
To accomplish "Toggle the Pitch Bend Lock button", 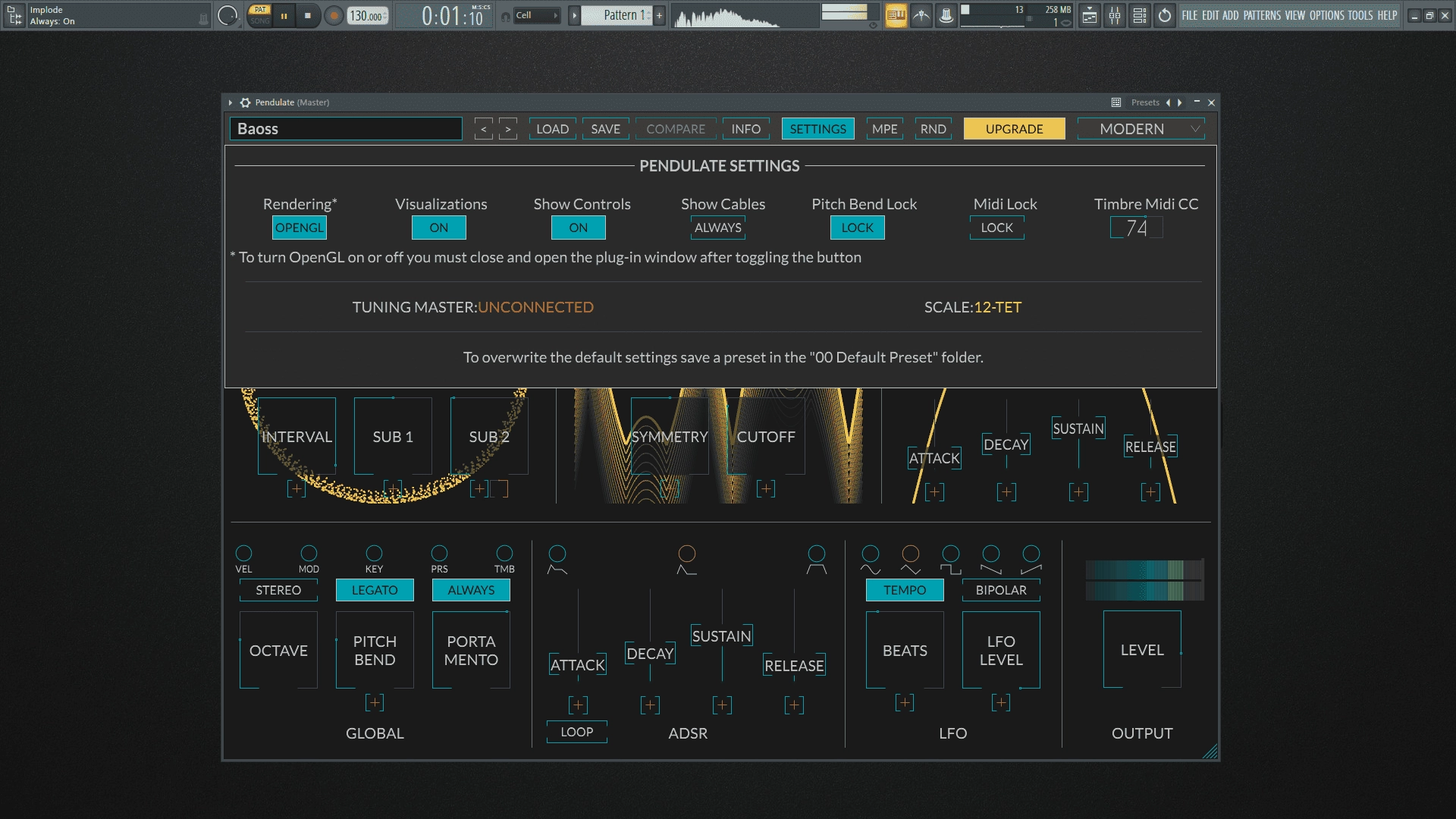I will tap(857, 227).
